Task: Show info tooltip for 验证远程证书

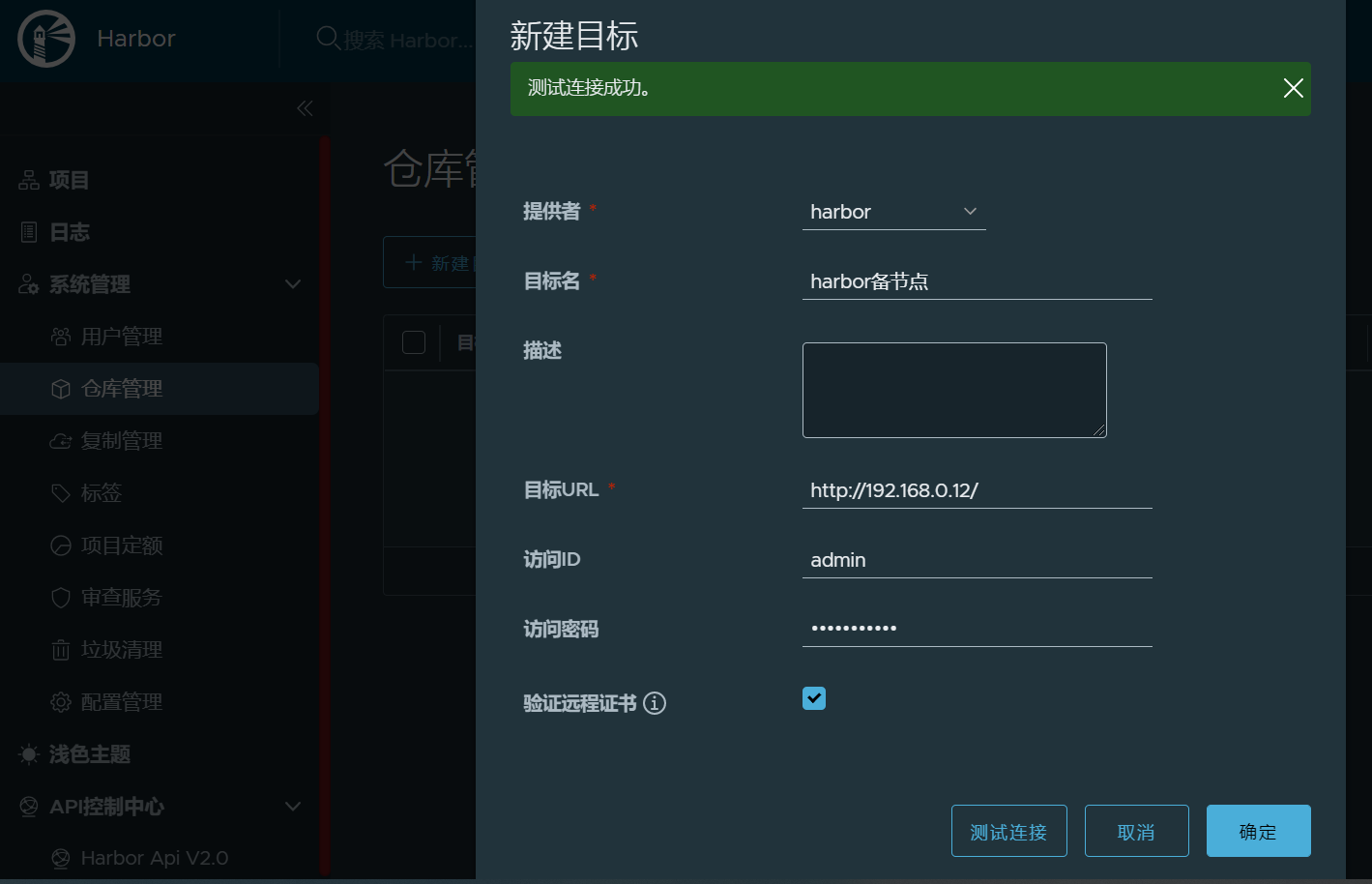Action: (x=655, y=703)
